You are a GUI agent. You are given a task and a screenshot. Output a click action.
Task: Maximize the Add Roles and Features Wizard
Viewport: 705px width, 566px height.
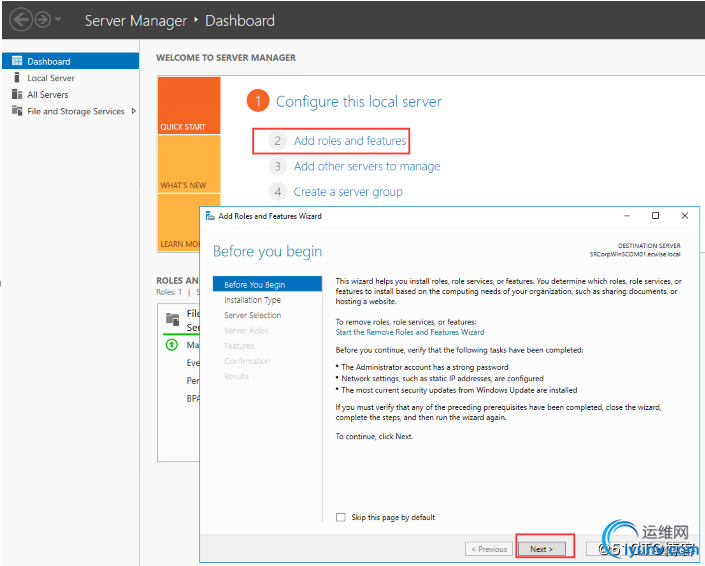[x=656, y=216]
